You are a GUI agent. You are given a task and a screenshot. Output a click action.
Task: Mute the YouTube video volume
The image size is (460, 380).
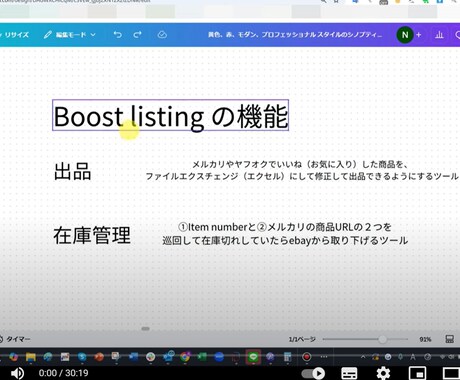click(17, 373)
